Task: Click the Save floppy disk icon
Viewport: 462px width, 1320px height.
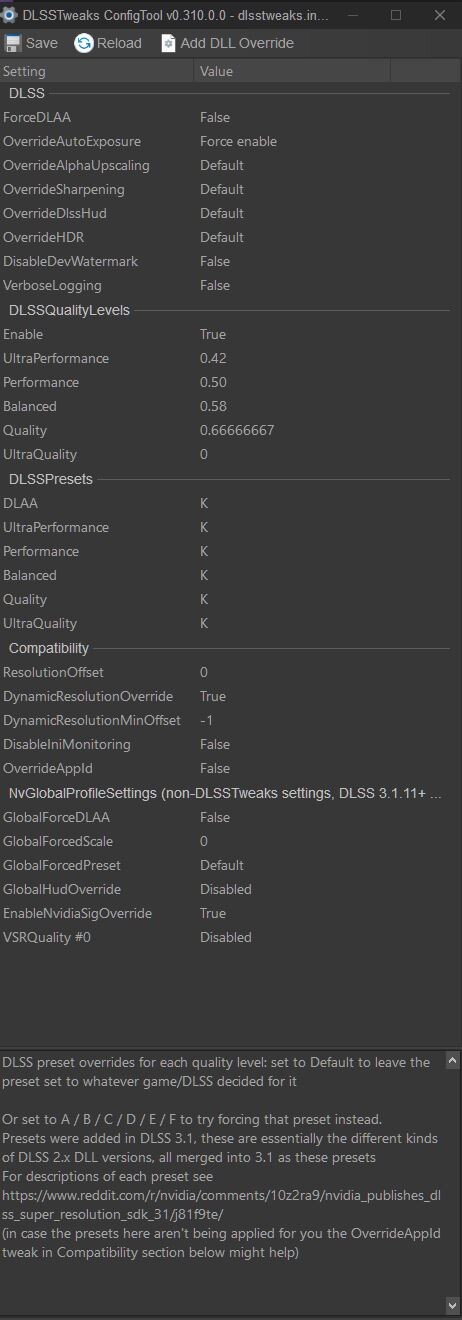Action: (x=13, y=43)
